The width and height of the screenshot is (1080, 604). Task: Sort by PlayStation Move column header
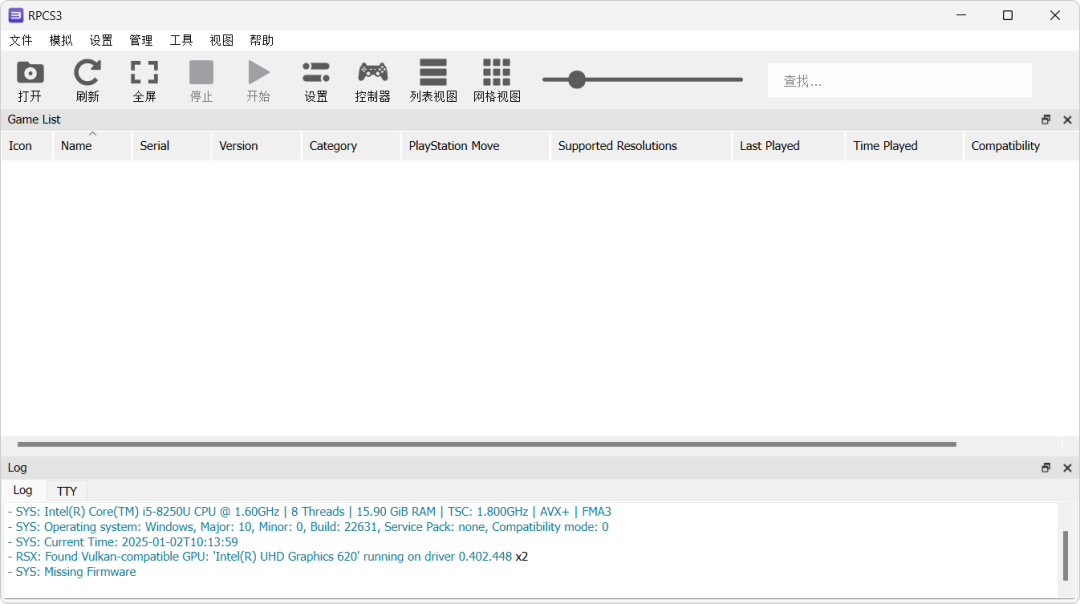(x=476, y=146)
